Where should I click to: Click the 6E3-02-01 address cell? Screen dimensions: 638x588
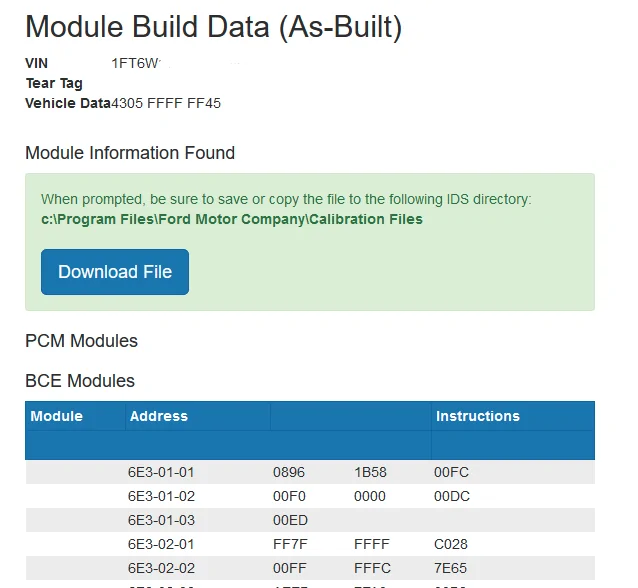click(x=161, y=545)
